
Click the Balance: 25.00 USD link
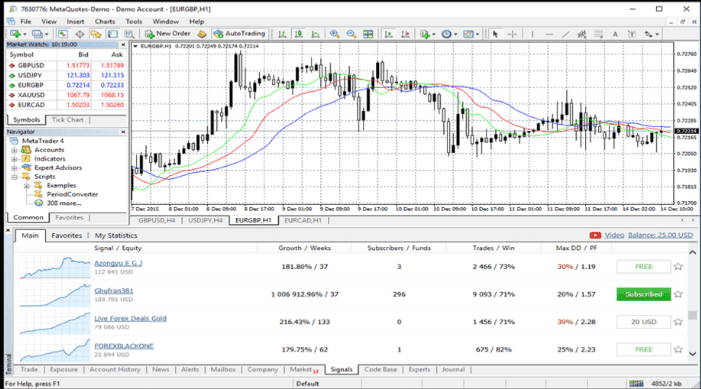(660, 235)
